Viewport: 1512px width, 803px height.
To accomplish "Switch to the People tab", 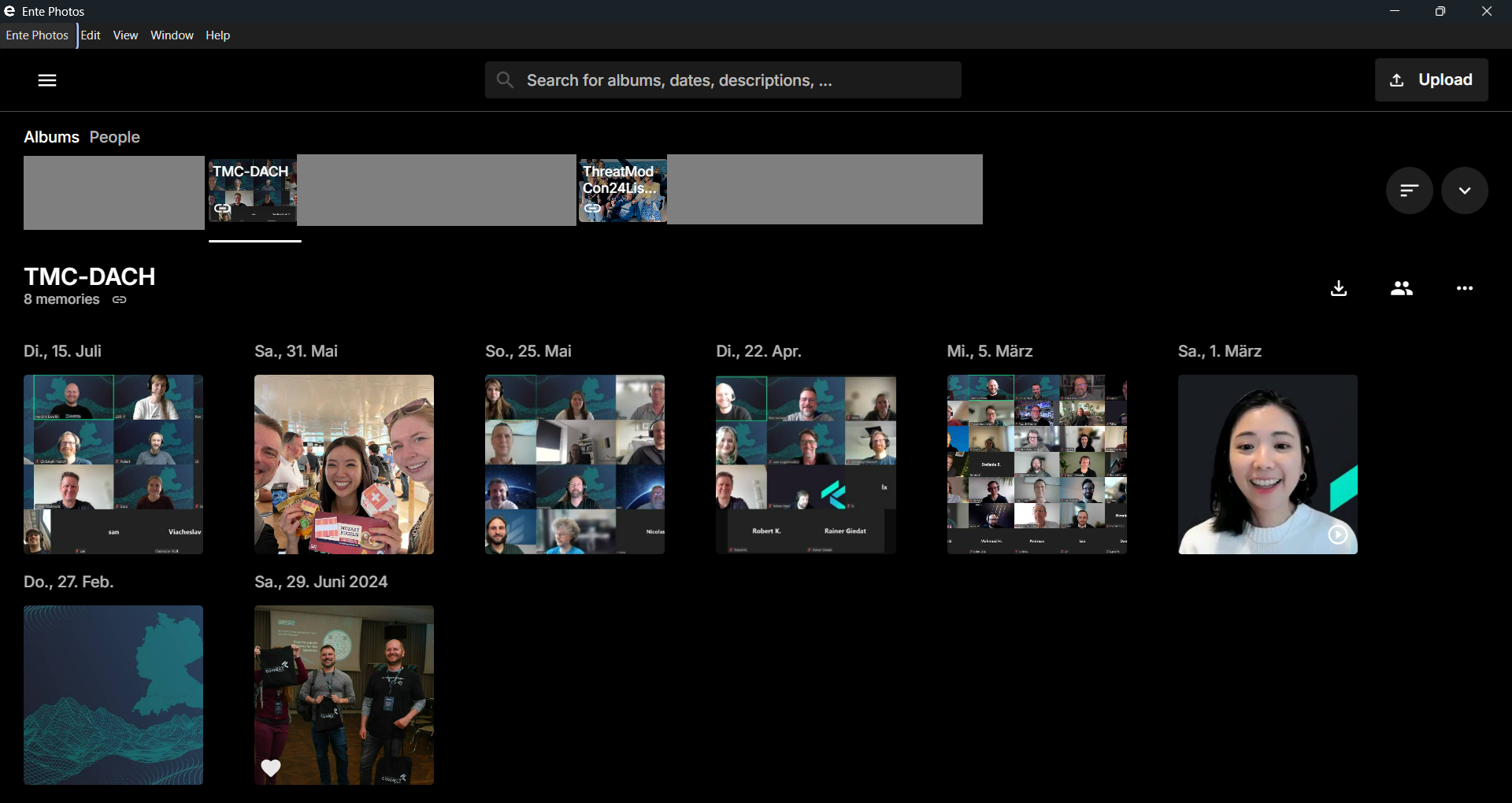I will click(x=114, y=137).
